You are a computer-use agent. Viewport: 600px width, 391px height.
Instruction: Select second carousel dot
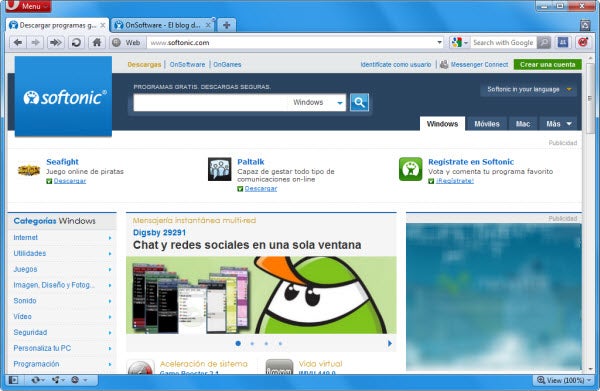tap(252, 344)
